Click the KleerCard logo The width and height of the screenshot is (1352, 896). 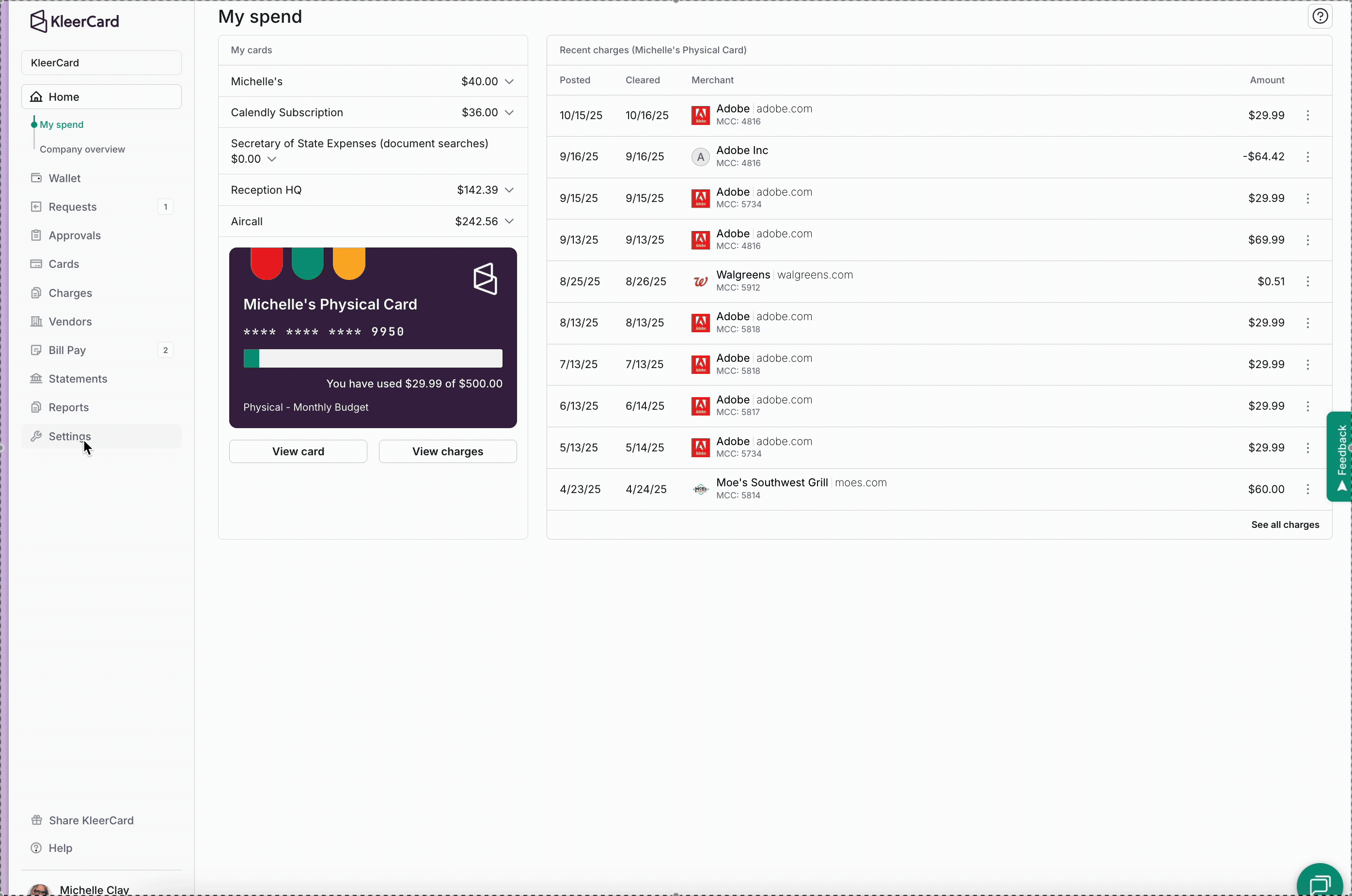click(75, 21)
